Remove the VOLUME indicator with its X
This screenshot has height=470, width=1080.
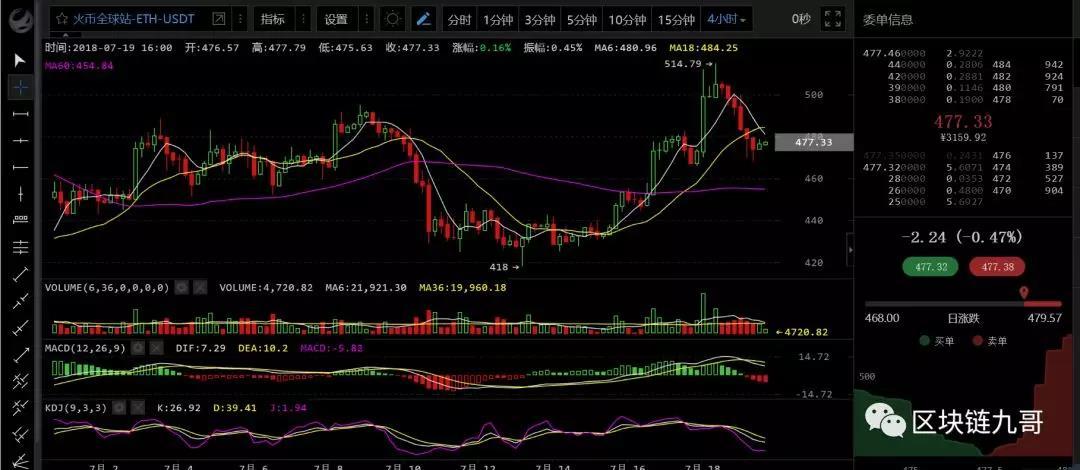[x=199, y=287]
